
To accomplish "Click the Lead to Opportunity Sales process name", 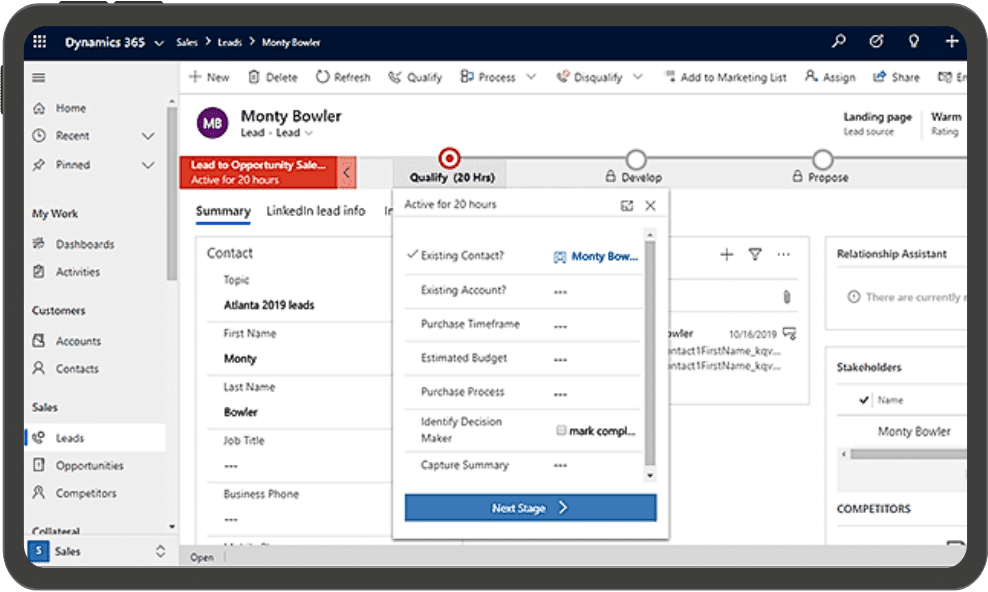I will [x=258, y=165].
